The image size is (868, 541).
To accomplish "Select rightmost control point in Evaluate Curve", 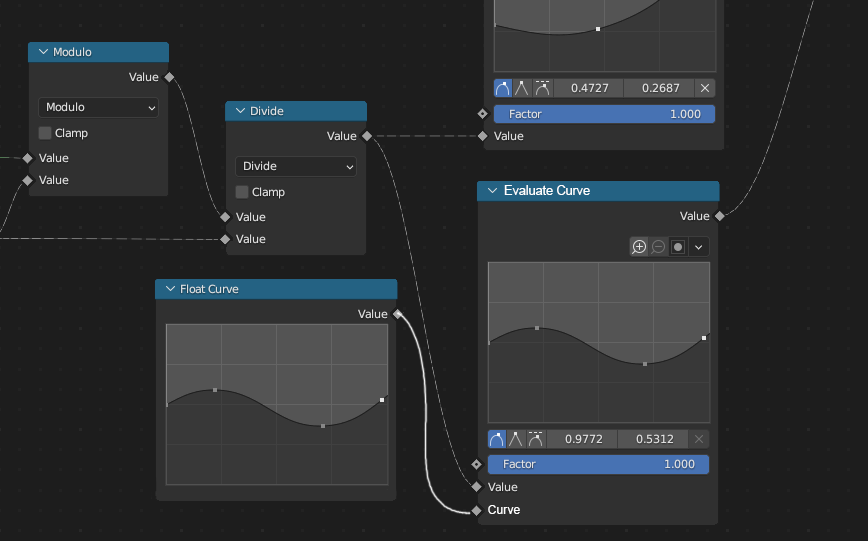I will [x=704, y=338].
